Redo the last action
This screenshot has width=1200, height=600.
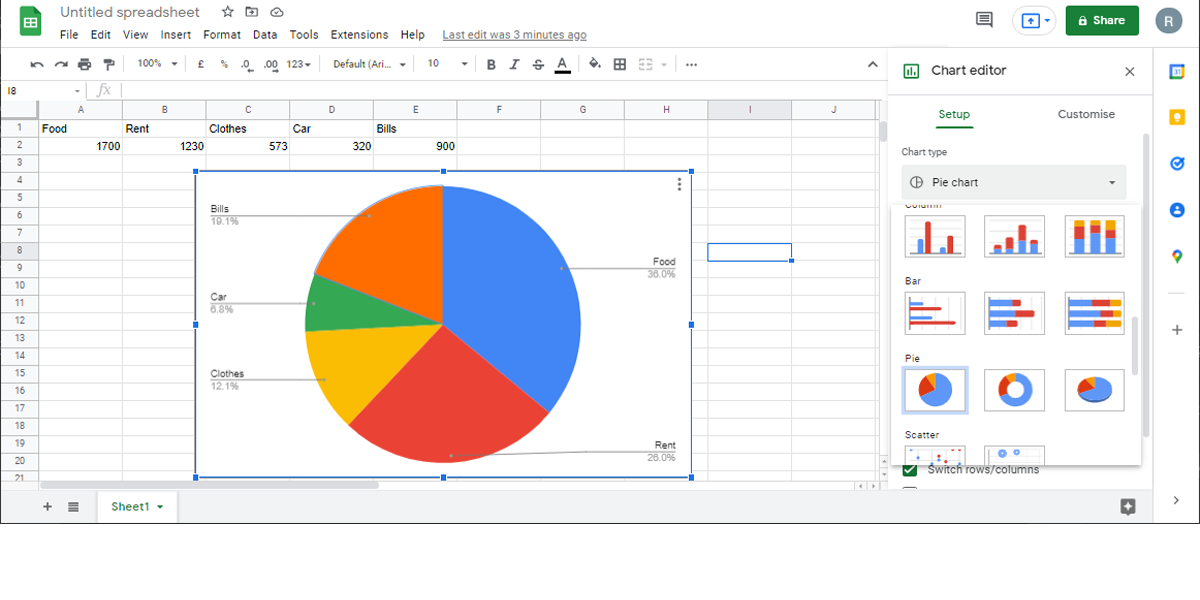point(61,64)
